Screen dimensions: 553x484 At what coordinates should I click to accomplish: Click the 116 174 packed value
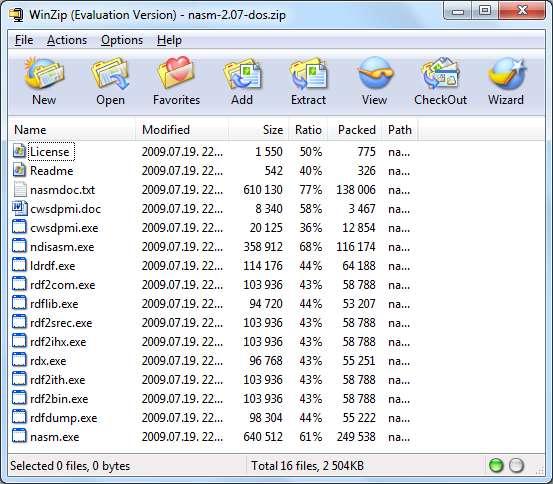pos(356,247)
